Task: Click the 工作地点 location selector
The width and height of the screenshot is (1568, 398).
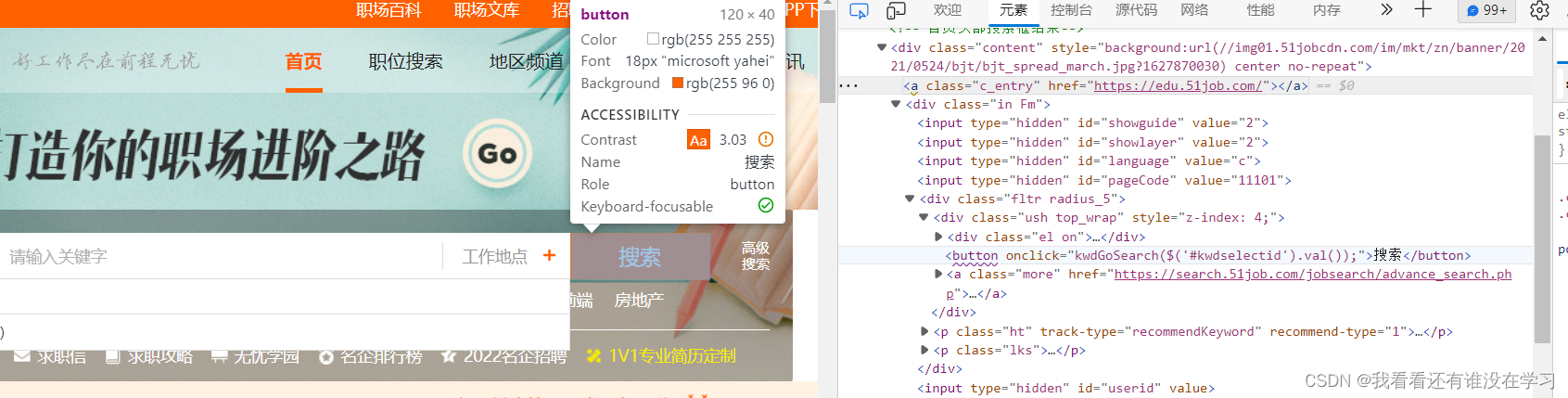Action: click(495, 256)
